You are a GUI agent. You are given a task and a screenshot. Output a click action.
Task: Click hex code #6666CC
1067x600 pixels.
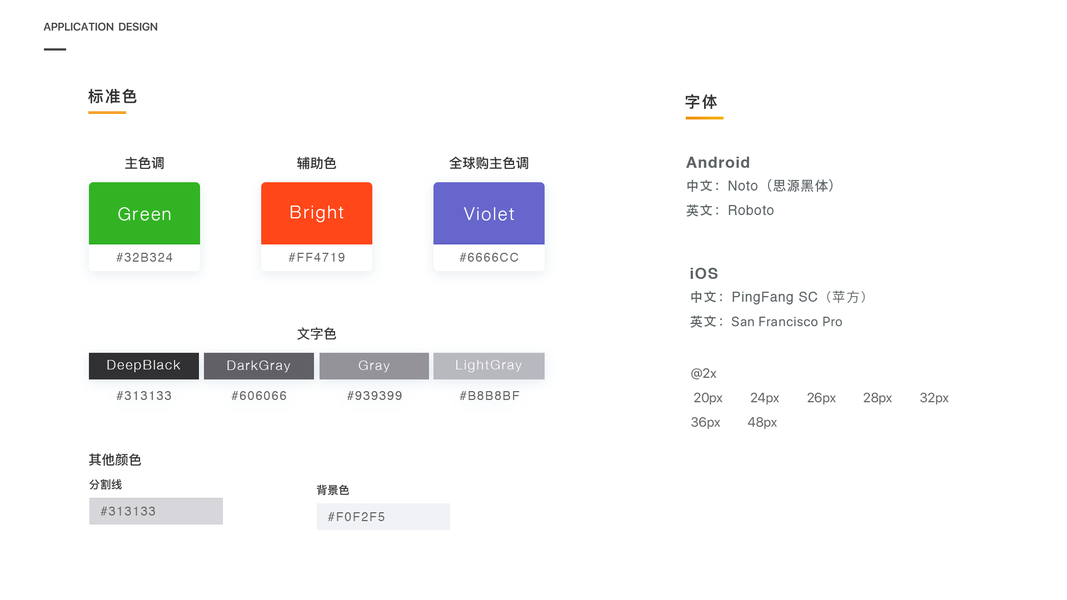[489, 258]
